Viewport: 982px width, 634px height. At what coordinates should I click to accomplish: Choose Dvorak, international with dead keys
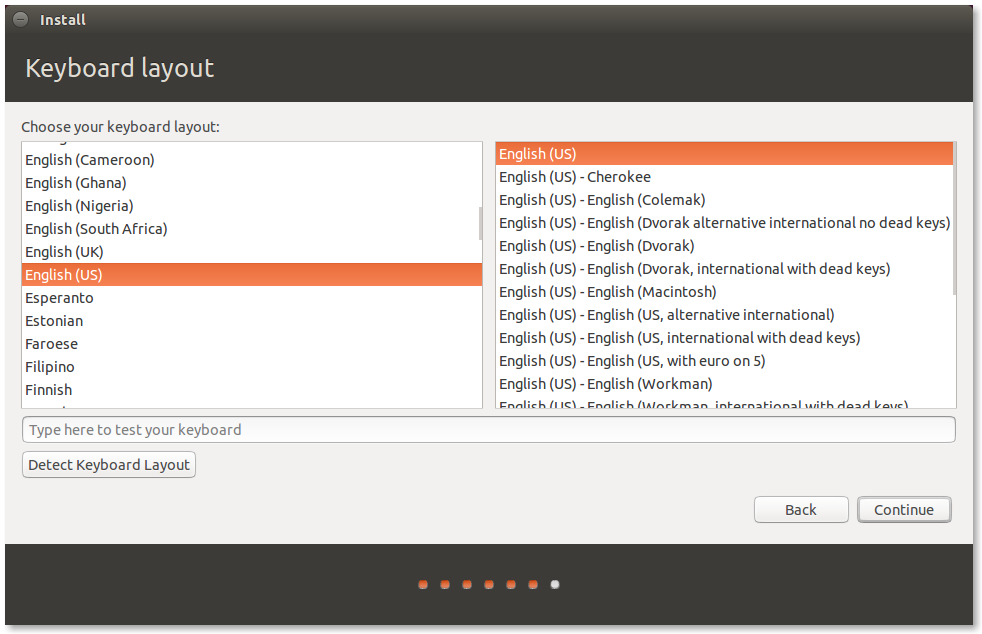[724, 269]
